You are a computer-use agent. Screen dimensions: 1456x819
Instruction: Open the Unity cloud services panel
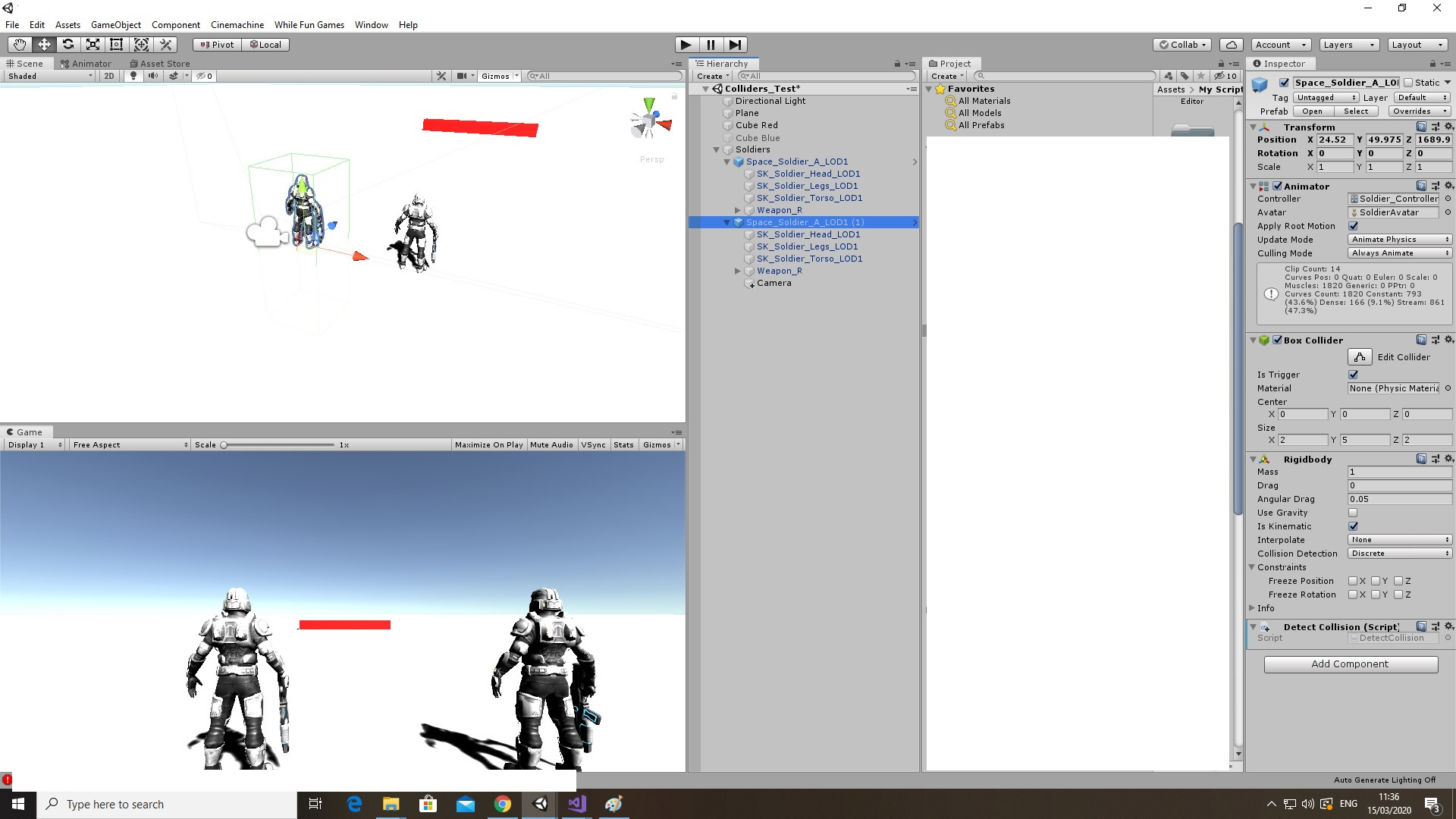pos(1232,44)
